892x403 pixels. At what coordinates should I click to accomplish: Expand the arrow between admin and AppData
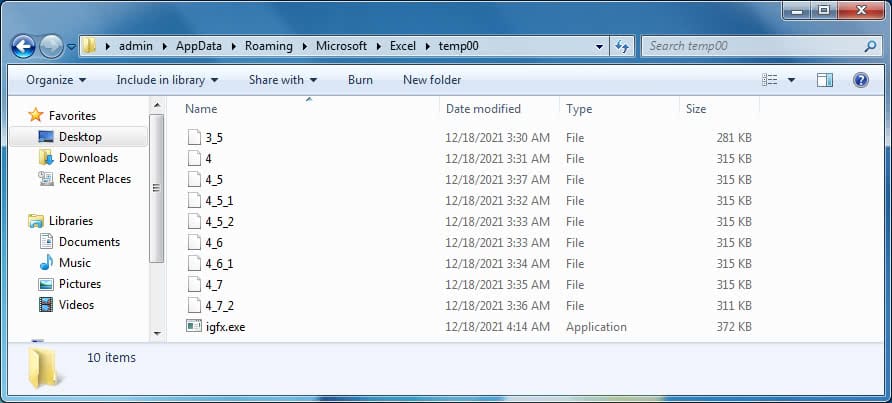pos(164,47)
